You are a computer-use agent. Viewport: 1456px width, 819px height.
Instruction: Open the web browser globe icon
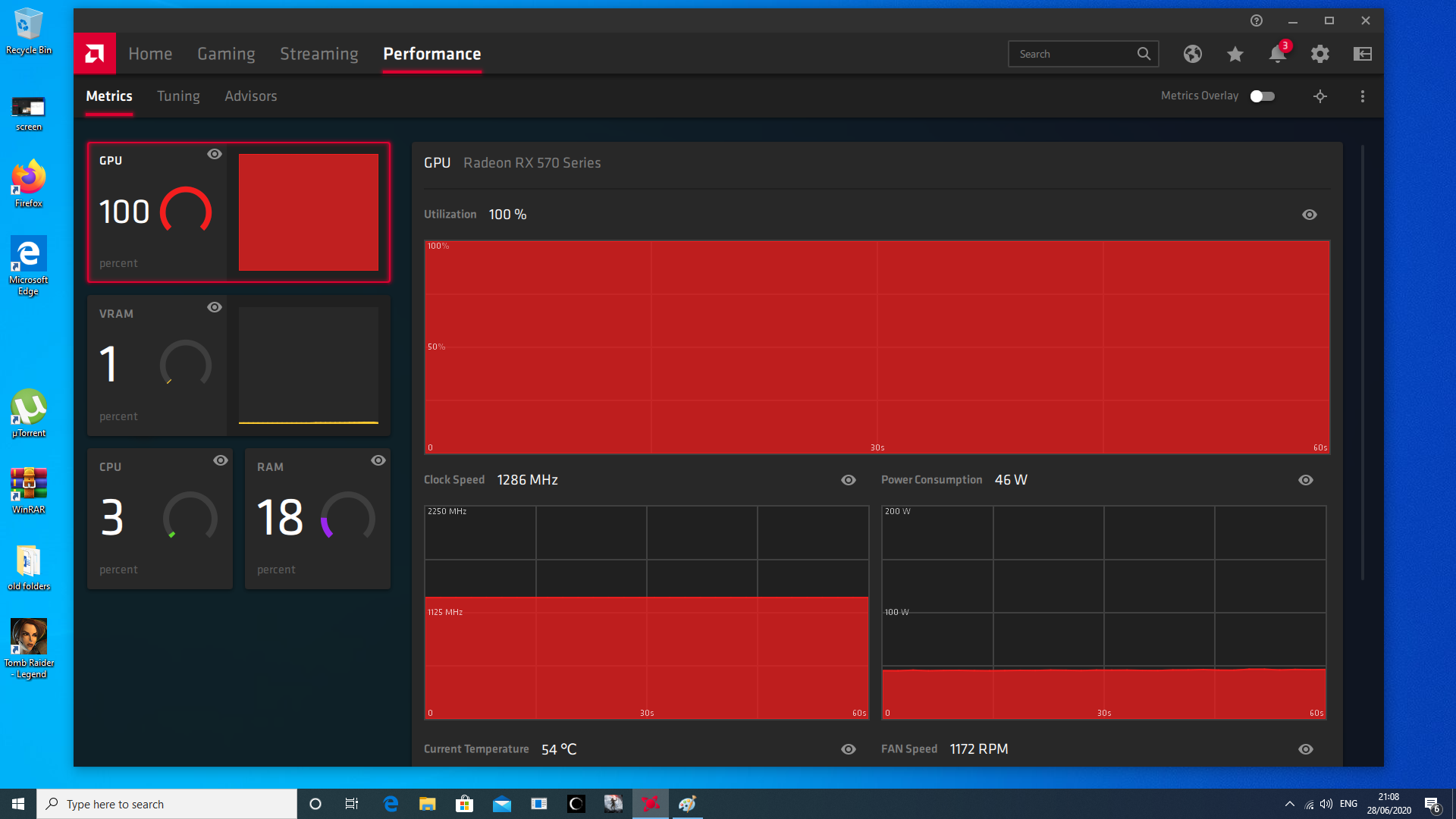coord(1193,54)
